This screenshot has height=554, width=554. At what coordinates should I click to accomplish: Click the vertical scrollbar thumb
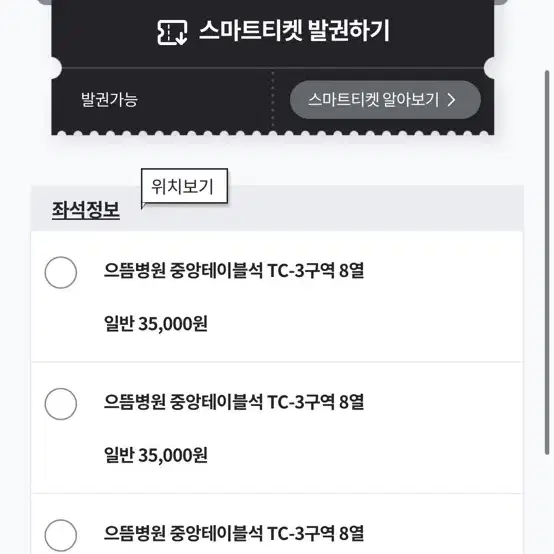(x=547, y=262)
